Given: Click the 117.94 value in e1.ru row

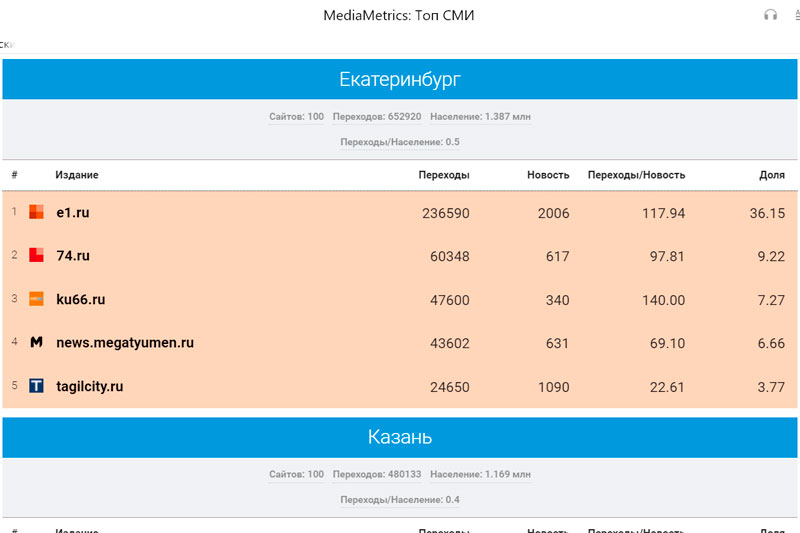Looking at the screenshot, I should (x=663, y=213).
